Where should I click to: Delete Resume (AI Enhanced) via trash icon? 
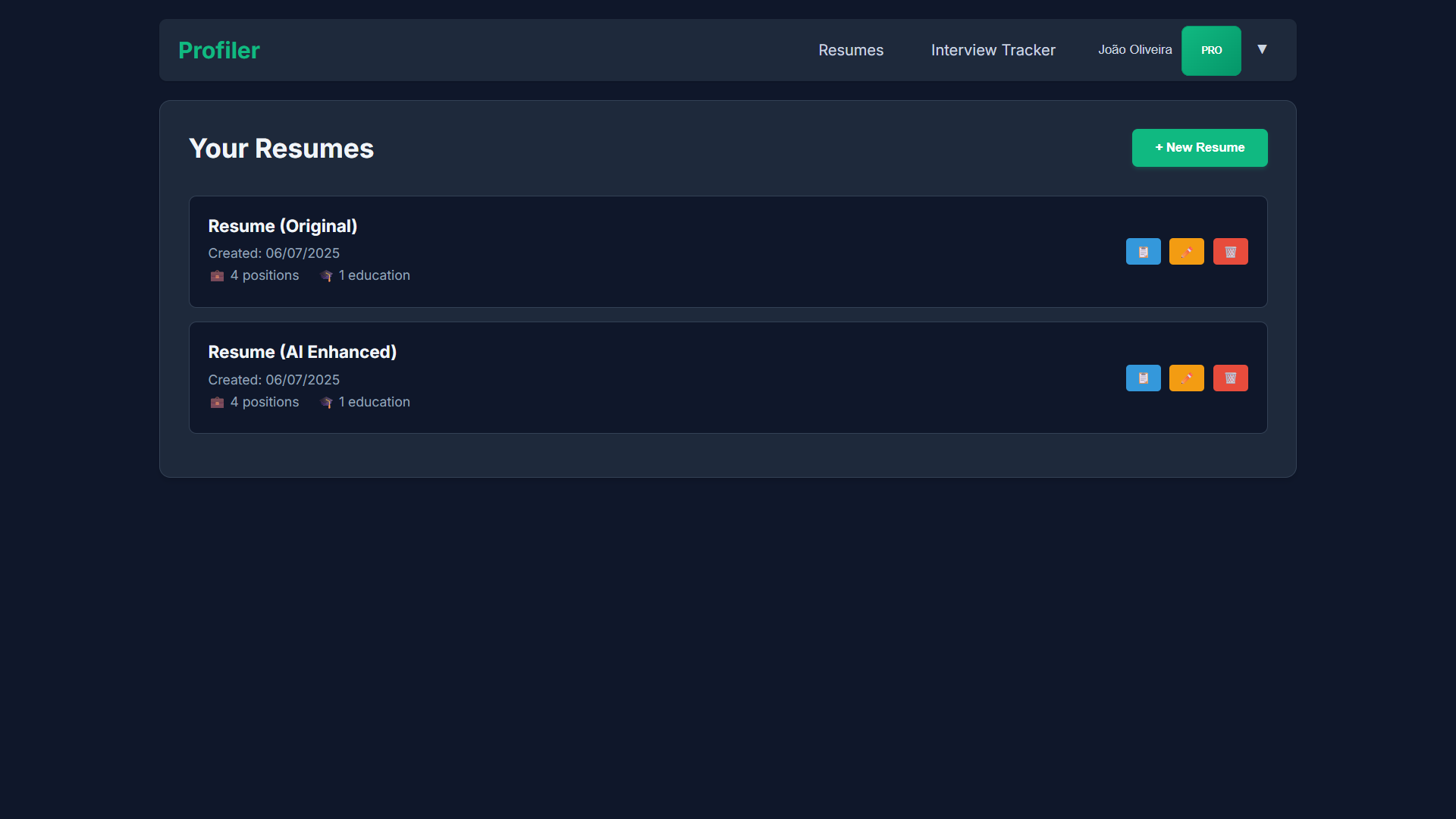coord(1230,378)
